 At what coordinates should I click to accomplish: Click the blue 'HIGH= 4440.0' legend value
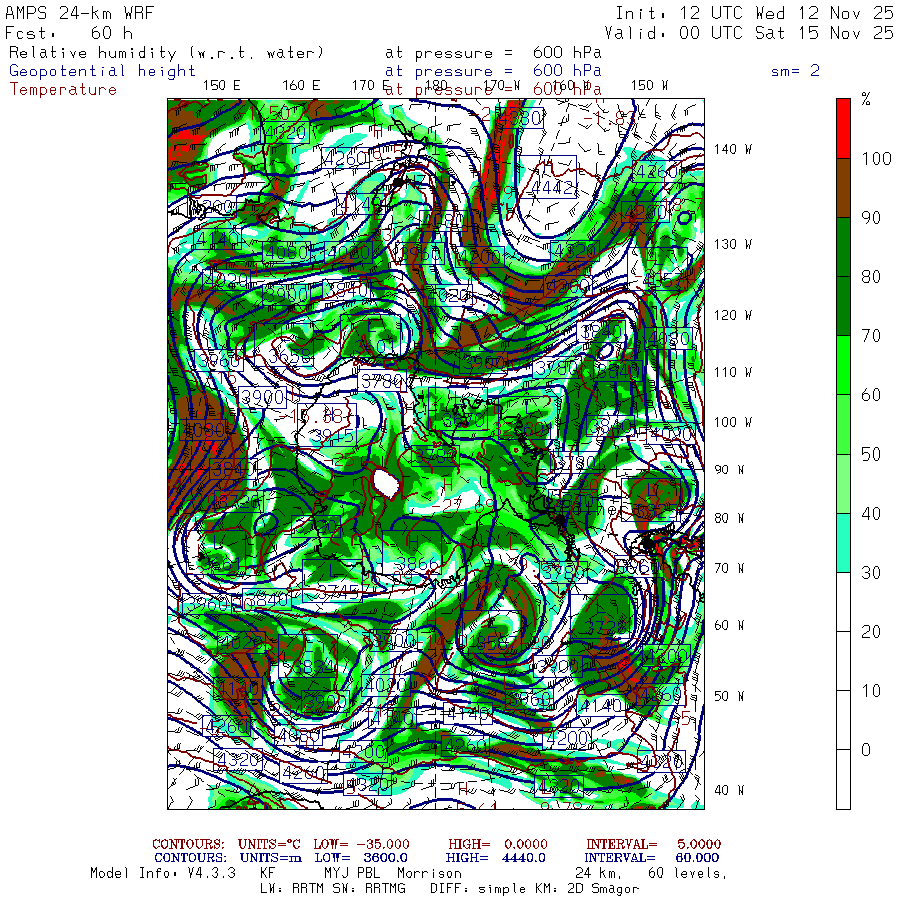(495, 858)
